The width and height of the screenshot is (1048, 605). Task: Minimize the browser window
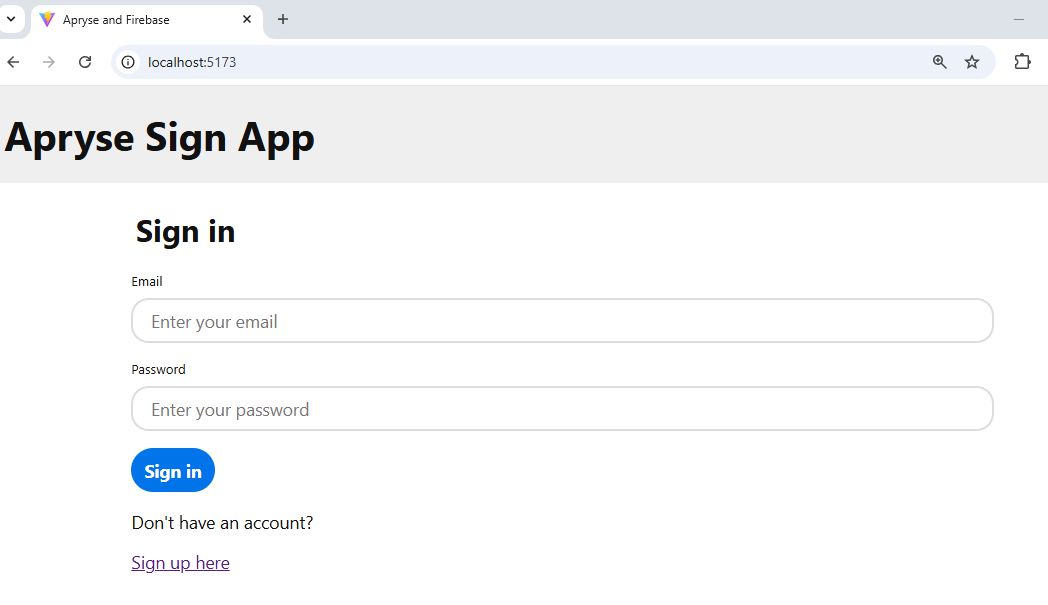pyautogui.click(x=1019, y=19)
